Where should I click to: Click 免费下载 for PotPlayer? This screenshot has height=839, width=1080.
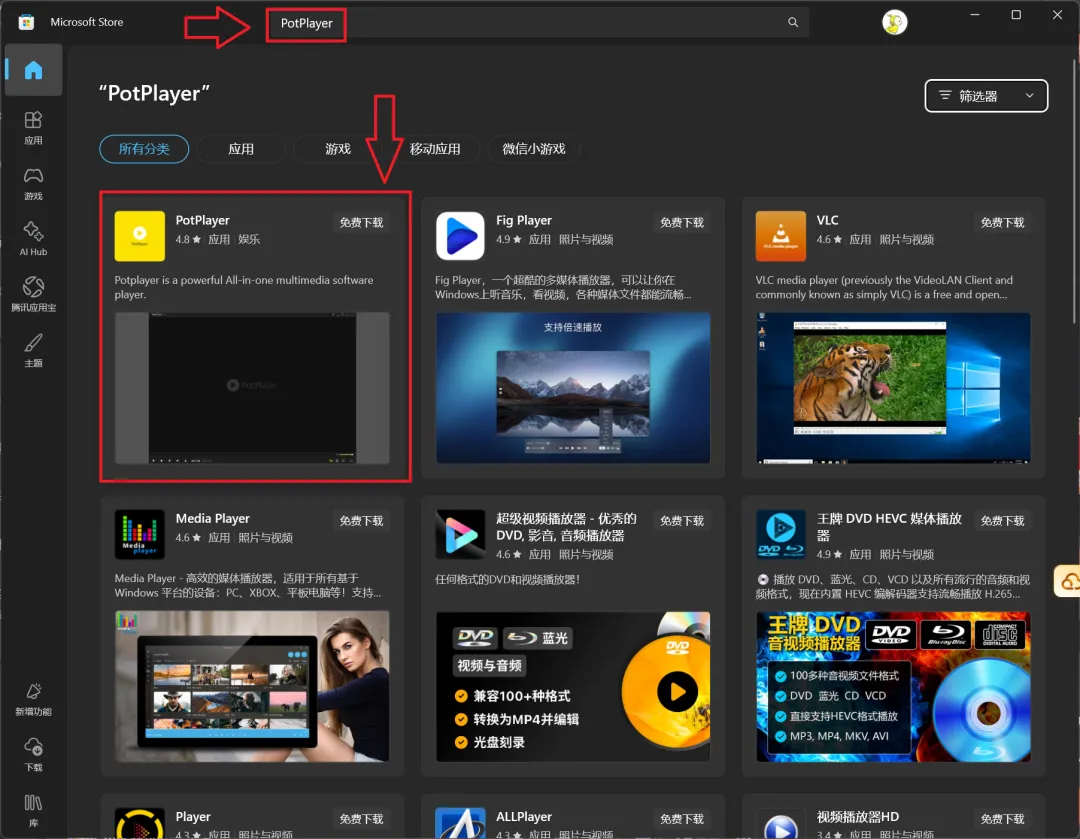coord(362,222)
